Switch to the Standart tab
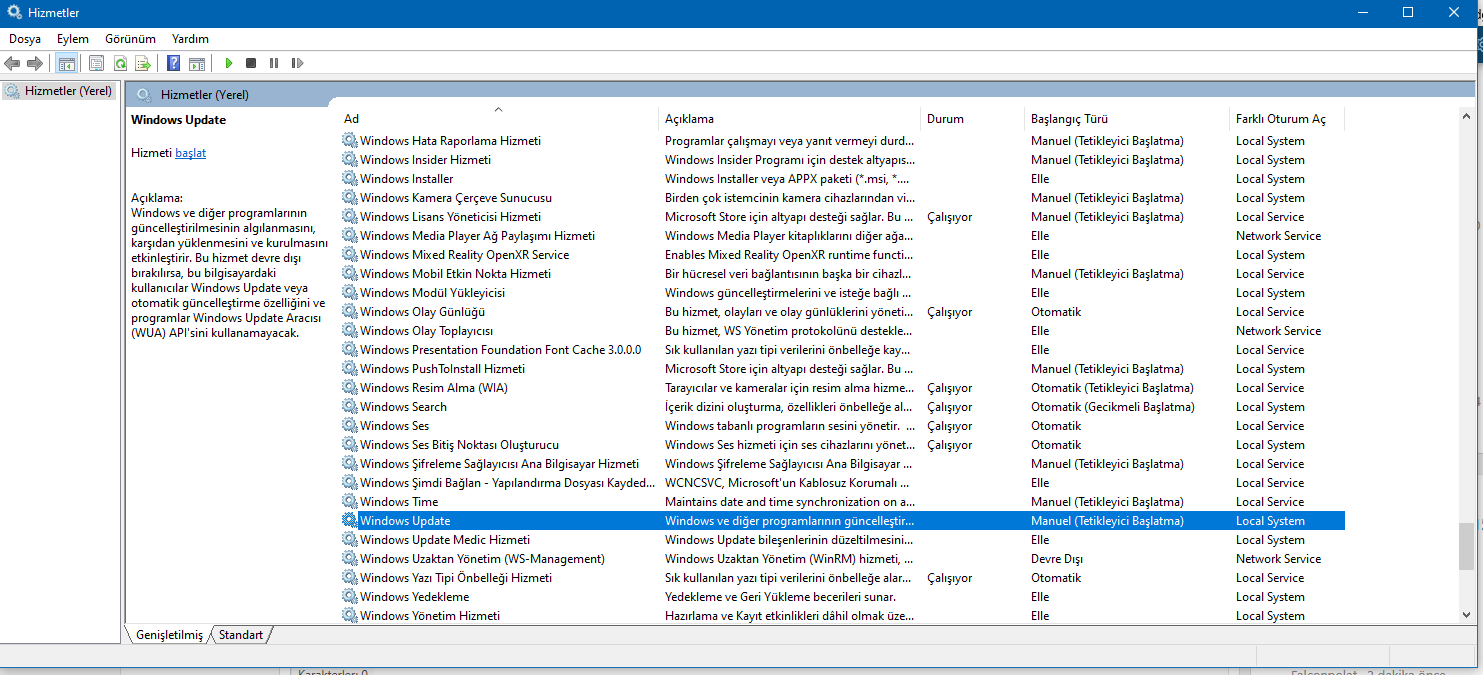Screen dimensions: 1483x675 [x=241, y=635]
